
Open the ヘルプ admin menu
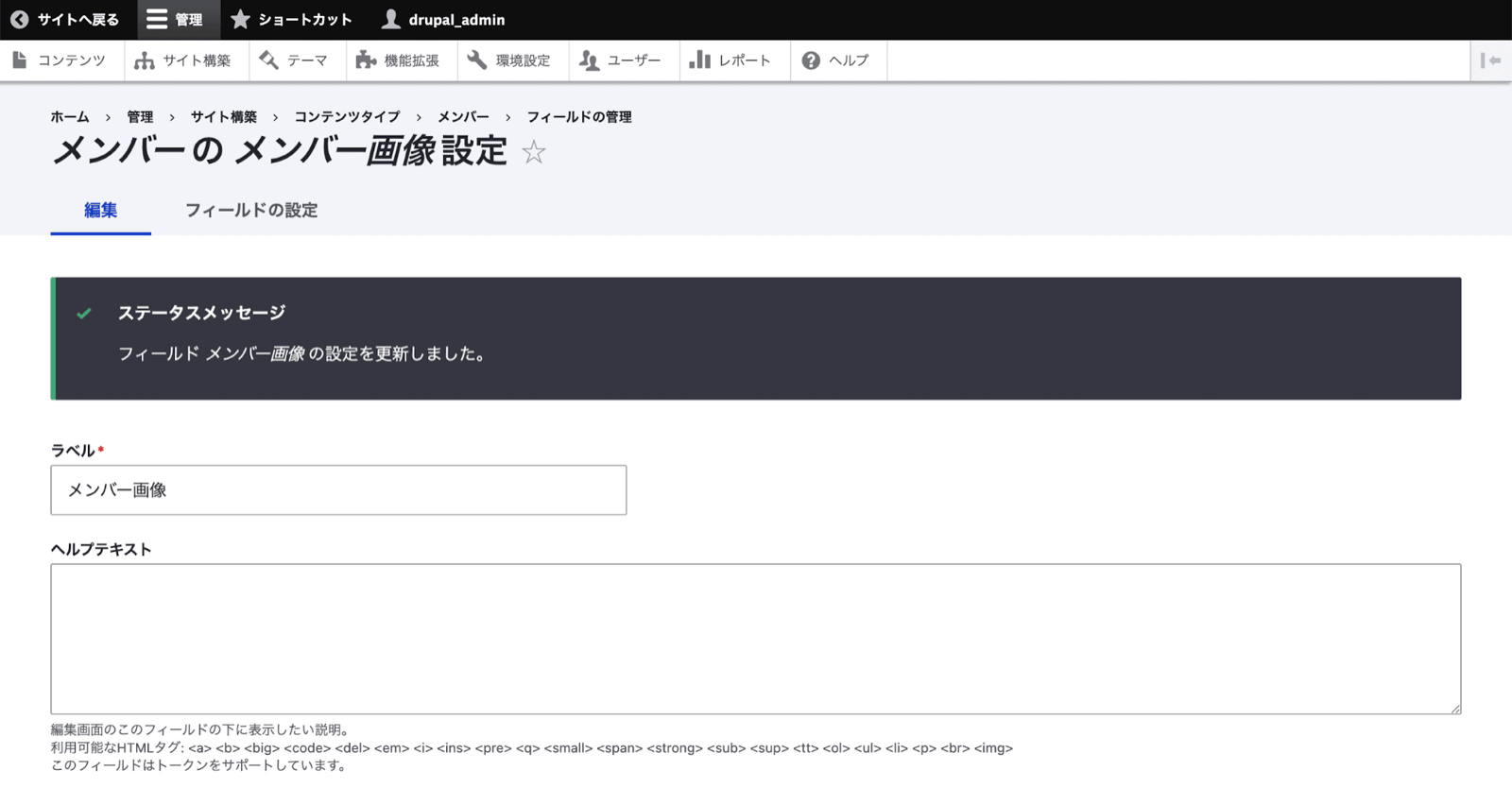click(839, 60)
